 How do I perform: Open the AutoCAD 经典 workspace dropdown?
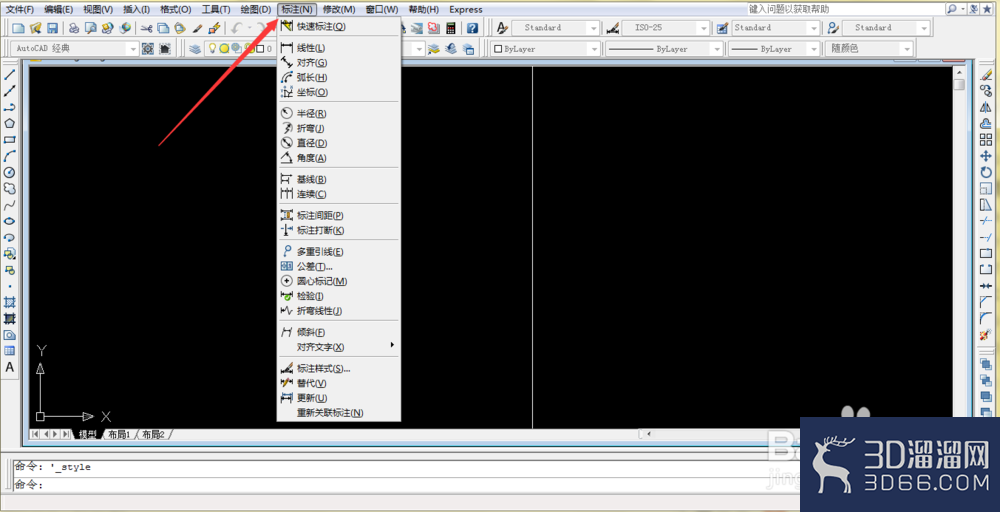coord(133,48)
